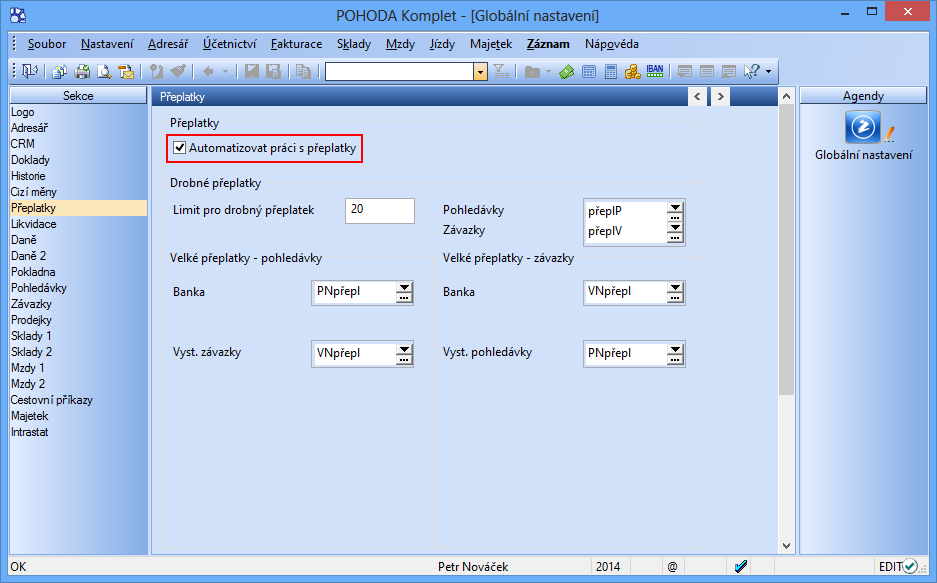
Task: Click the grayed folder icon in the toolbar
Action: (532, 72)
